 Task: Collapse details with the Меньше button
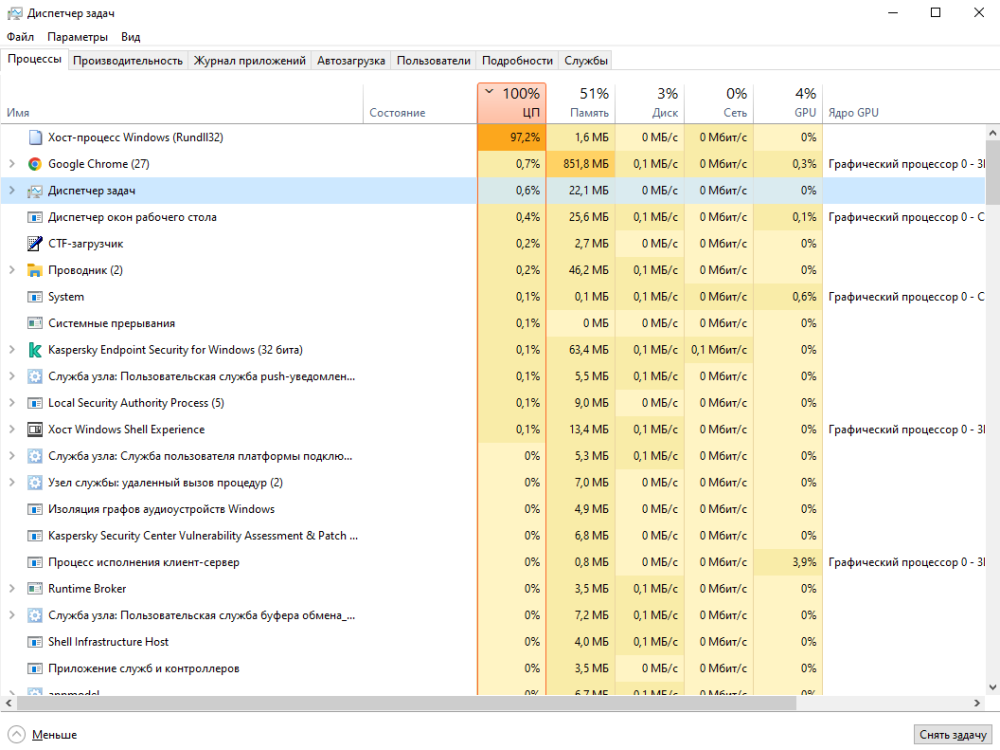click(43, 735)
